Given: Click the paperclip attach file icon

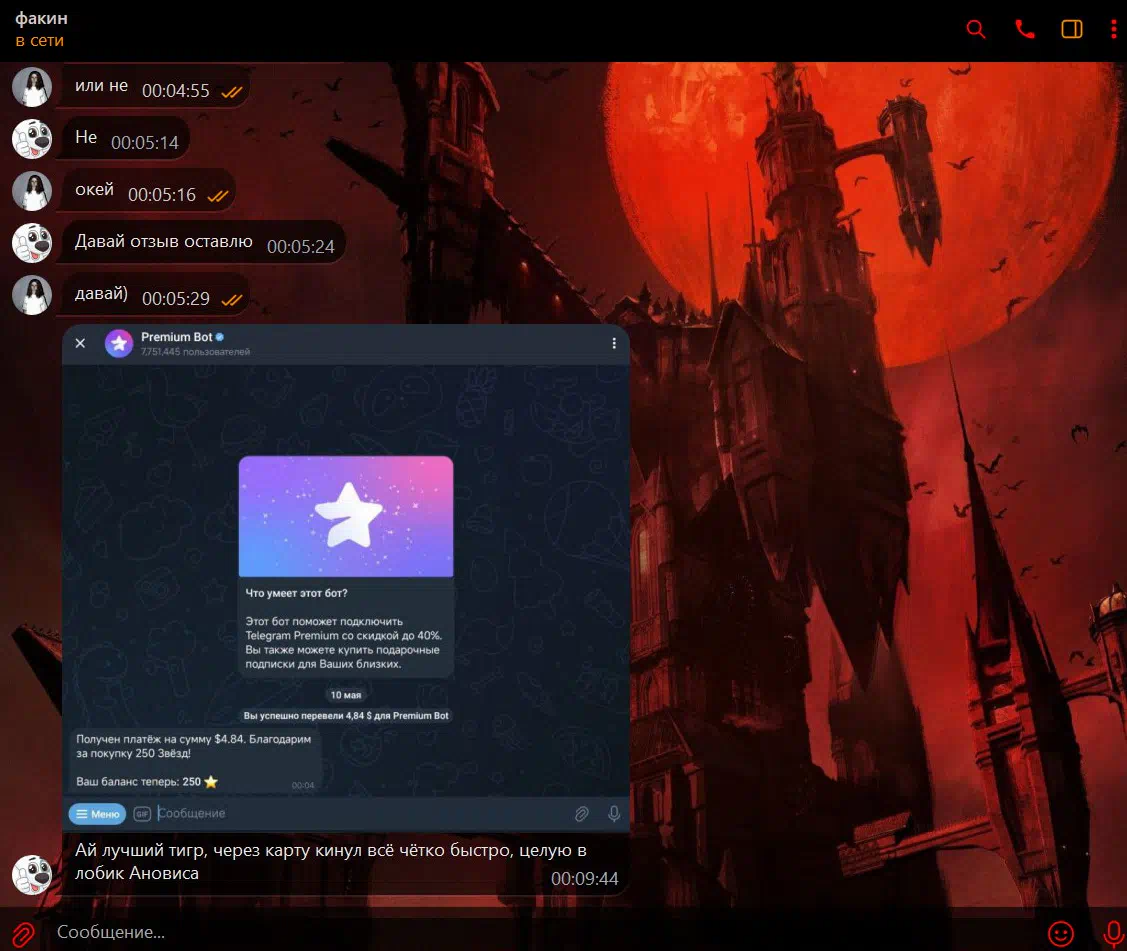Looking at the screenshot, I should 23,934.
